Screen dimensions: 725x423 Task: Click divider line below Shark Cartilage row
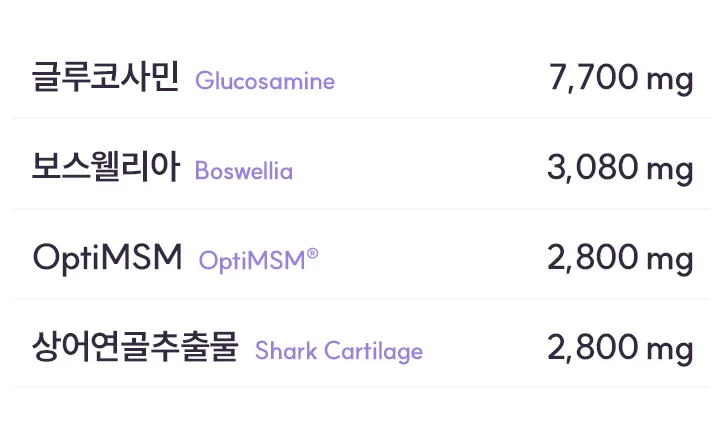(362, 387)
